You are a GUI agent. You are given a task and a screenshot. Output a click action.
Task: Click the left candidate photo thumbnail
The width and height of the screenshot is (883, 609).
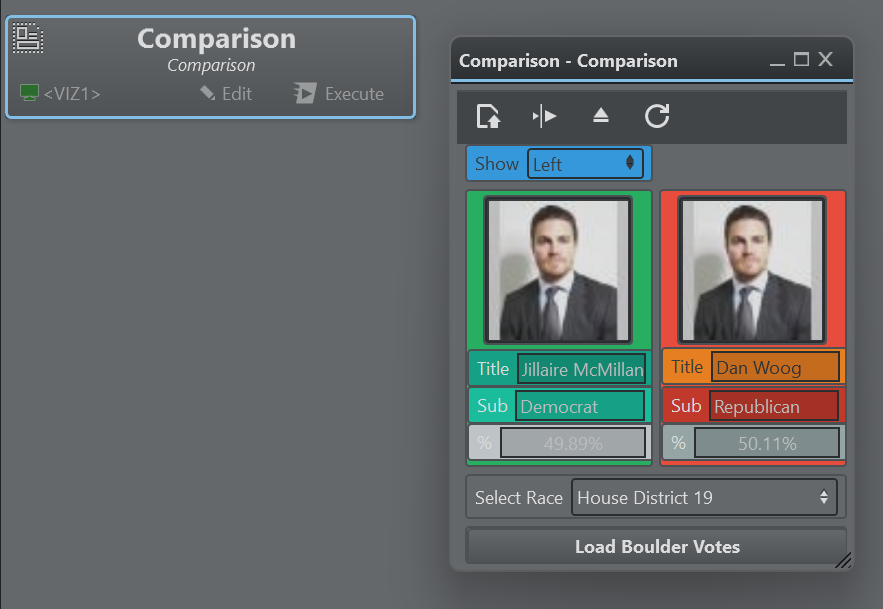pyautogui.click(x=558, y=270)
